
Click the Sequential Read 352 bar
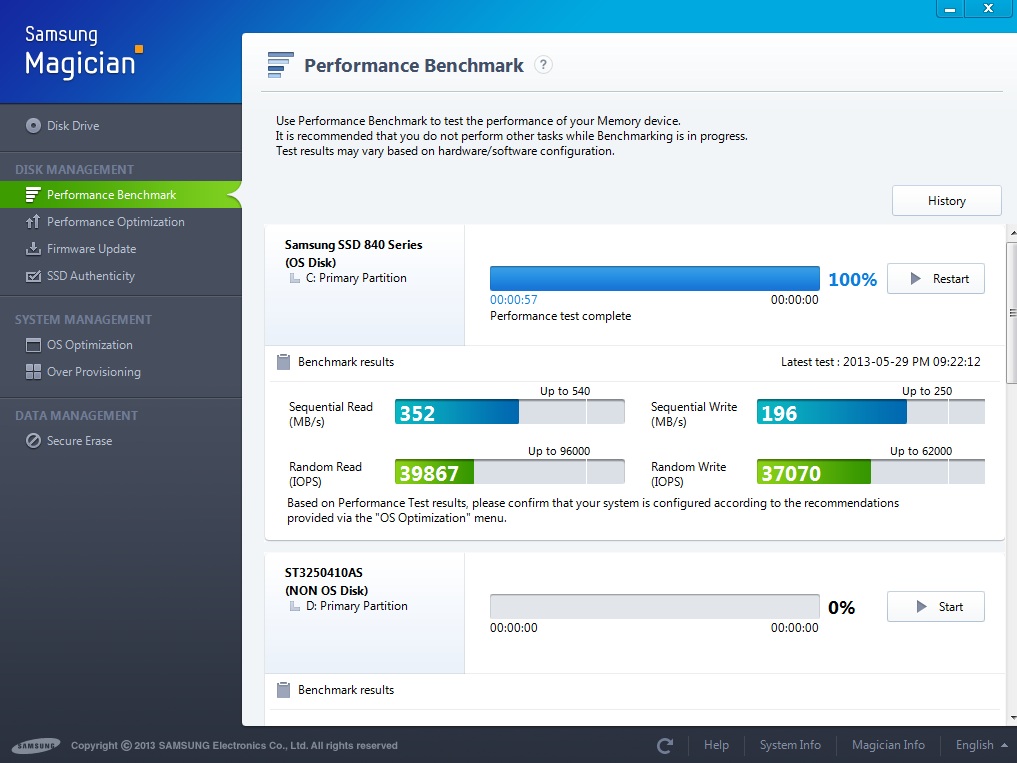coord(510,411)
